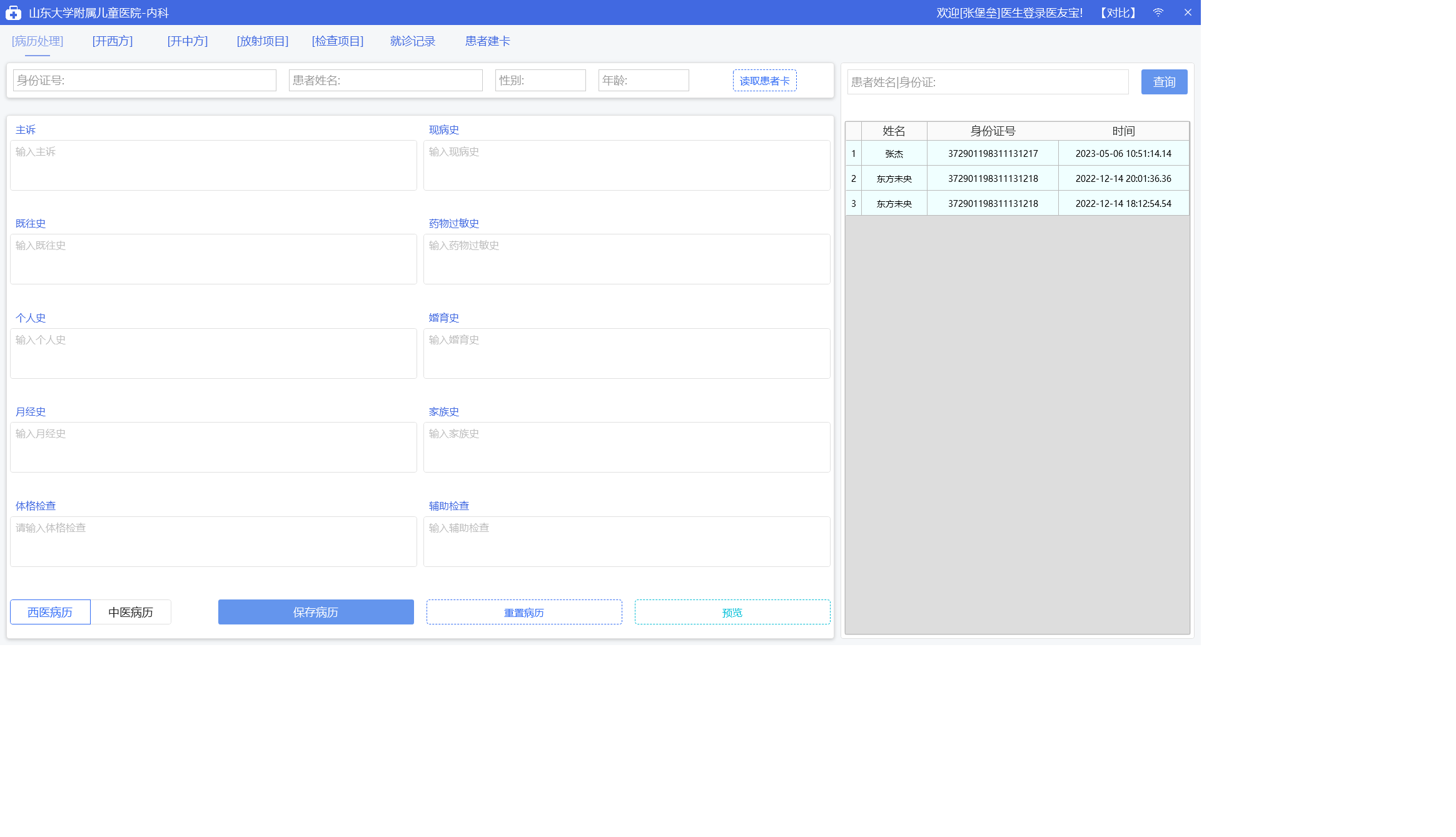This screenshot has width=1456, height=837.
Task: Select patient 张杰 in the table
Action: pyautogui.click(x=894, y=154)
